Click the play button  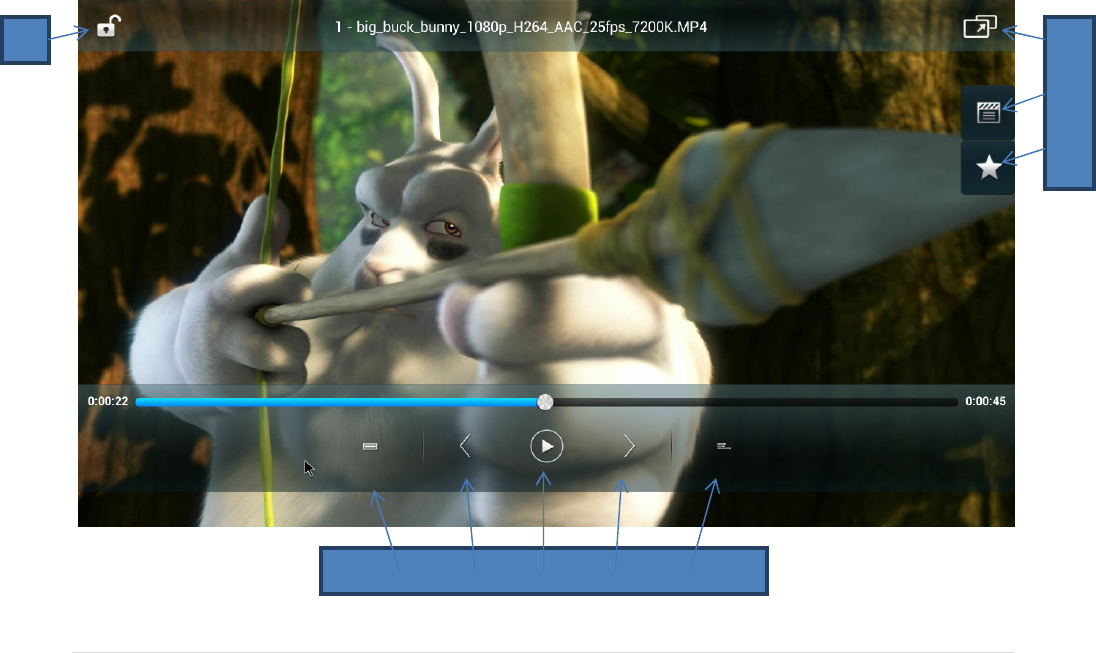(546, 446)
